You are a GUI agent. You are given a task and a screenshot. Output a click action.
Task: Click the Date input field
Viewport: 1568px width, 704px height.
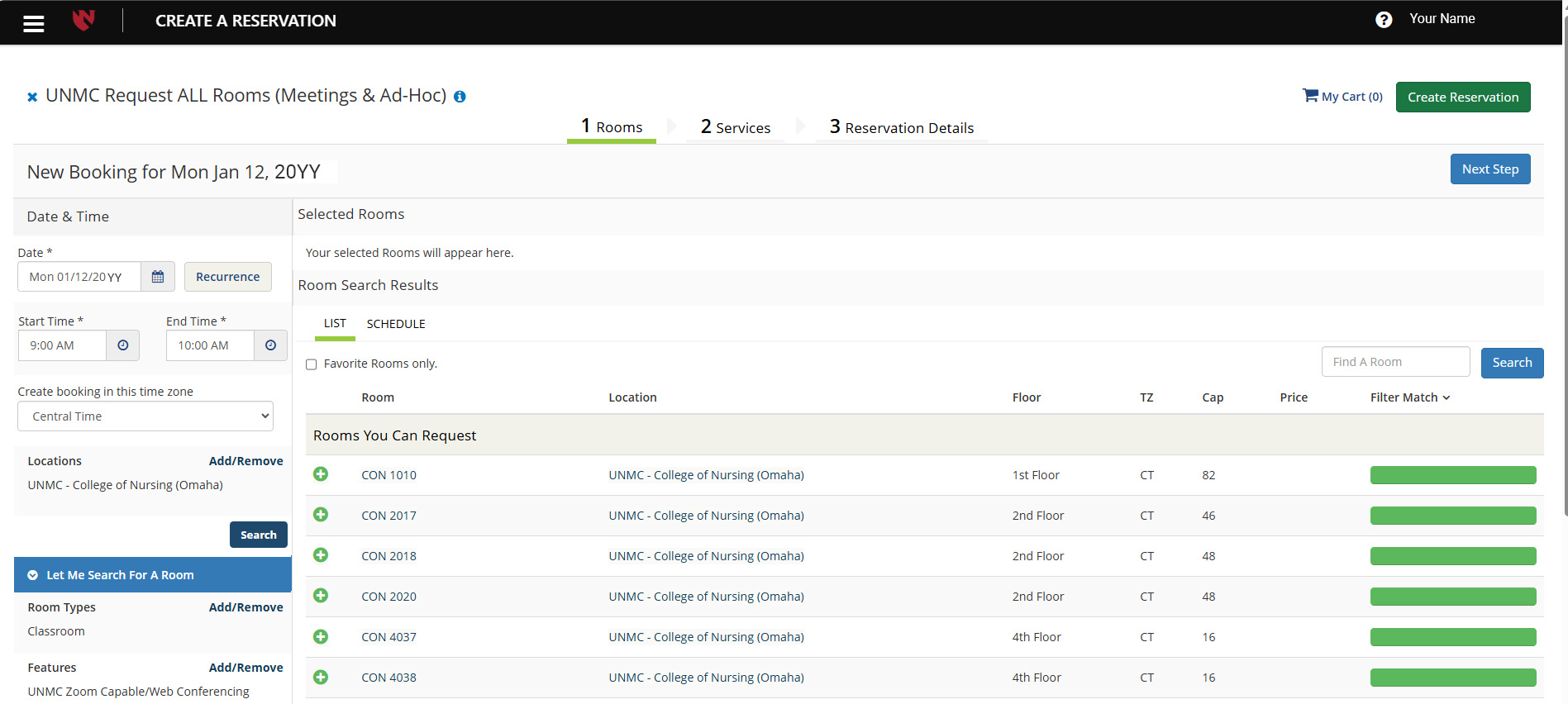79,277
